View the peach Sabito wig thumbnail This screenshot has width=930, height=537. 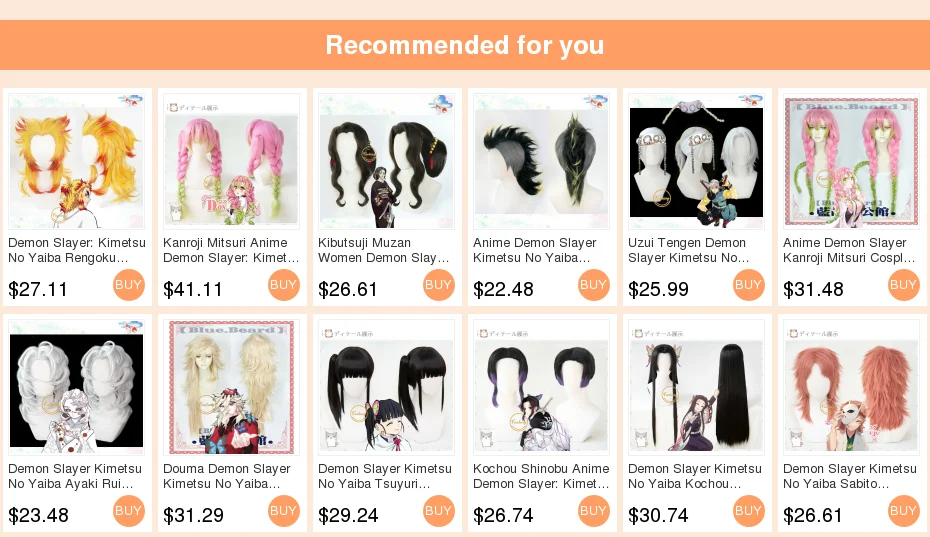coord(851,387)
